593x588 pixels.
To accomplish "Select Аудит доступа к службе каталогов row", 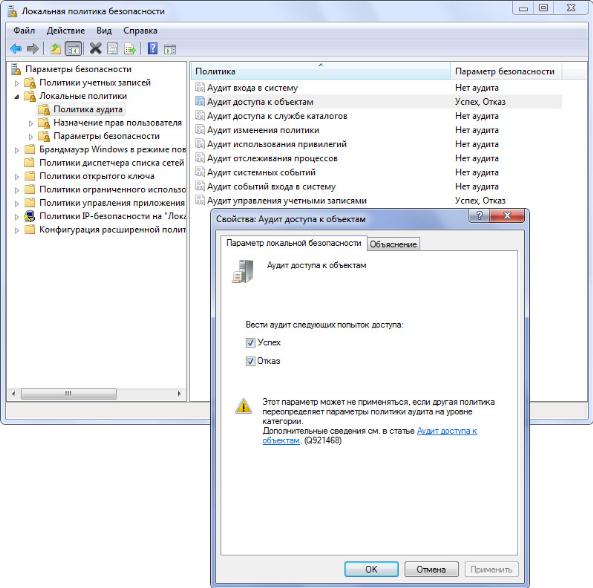I will [x=378, y=116].
